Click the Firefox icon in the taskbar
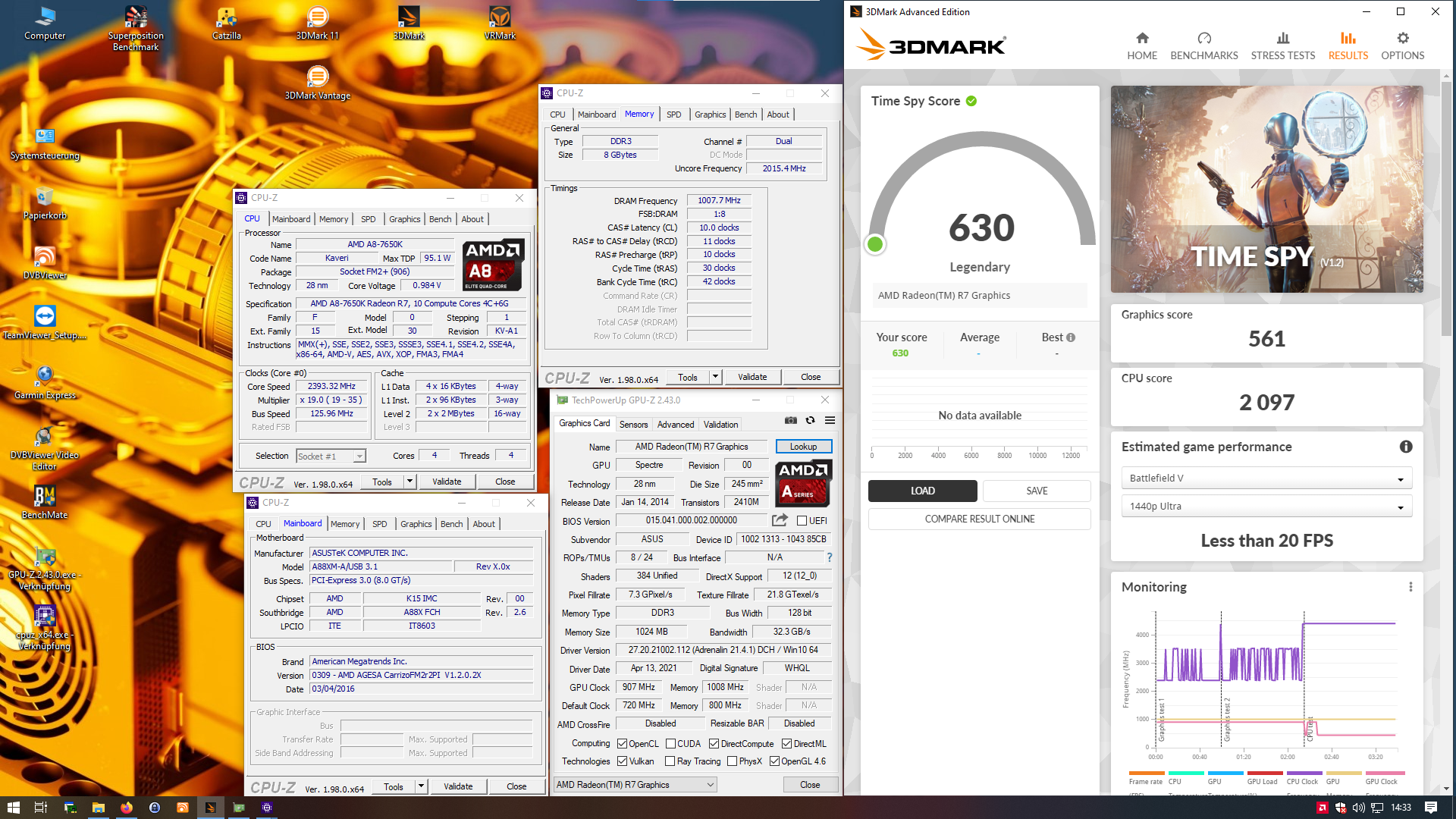The image size is (1456, 819). pyautogui.click(x=126, y=808)
